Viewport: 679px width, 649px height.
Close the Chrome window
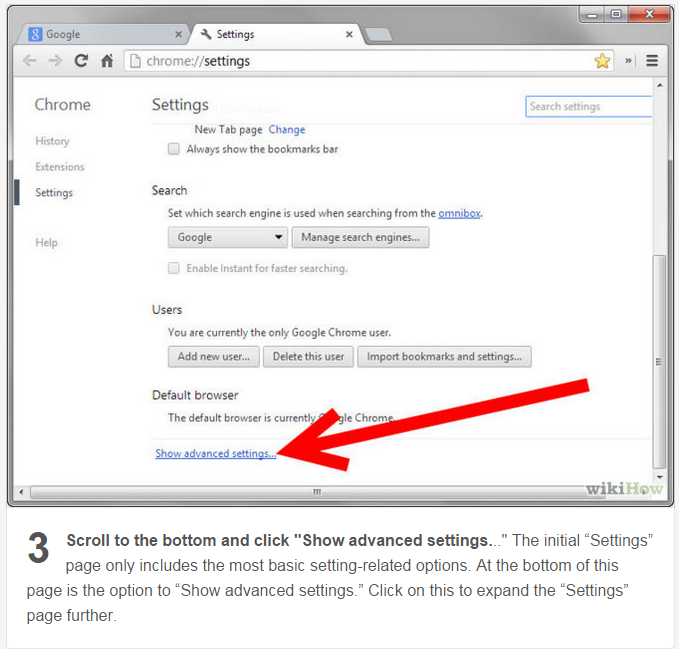click(x=649, y=15)
